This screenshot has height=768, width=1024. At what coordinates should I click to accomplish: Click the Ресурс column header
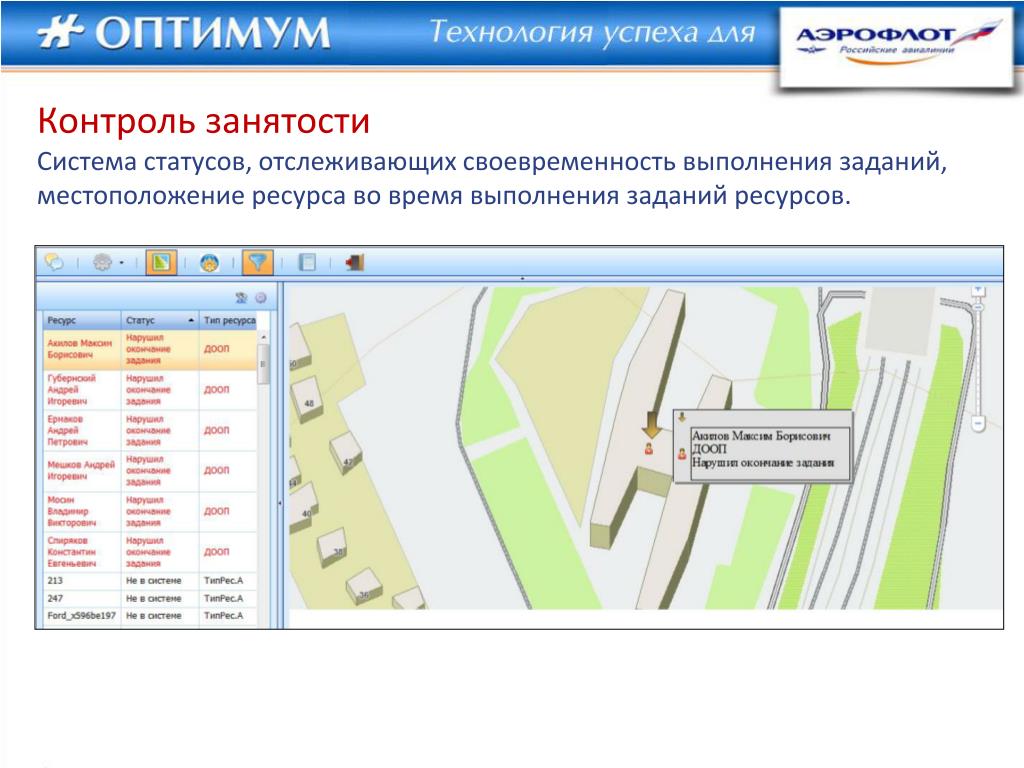point(80,320)
